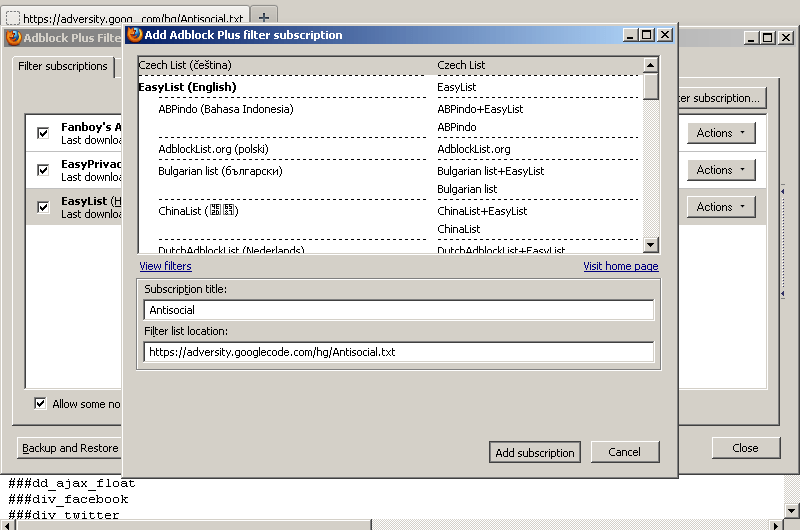Maximize the Add subscription dialog

(x=647, y=35)
